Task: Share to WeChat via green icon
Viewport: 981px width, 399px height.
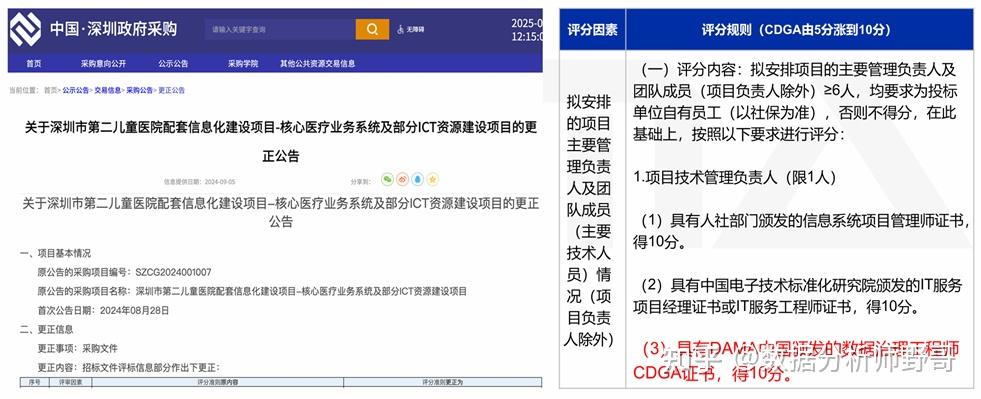Action: (x=387, y=180)
